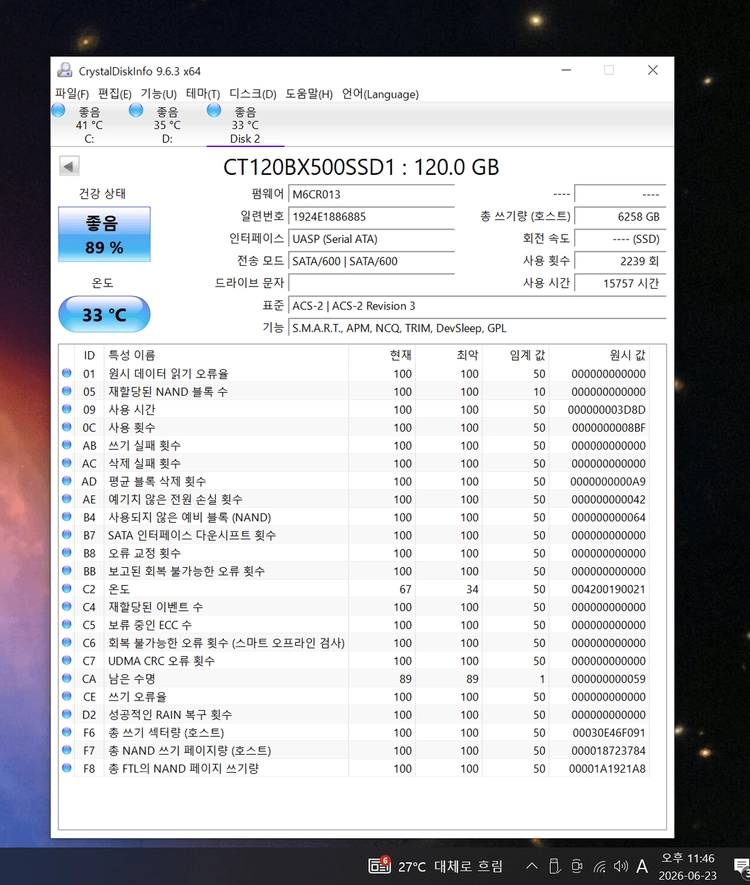Select row 평균 블록 삭제 횟수
This screenshot has height=885, width=750.
(x=354, y=481)
